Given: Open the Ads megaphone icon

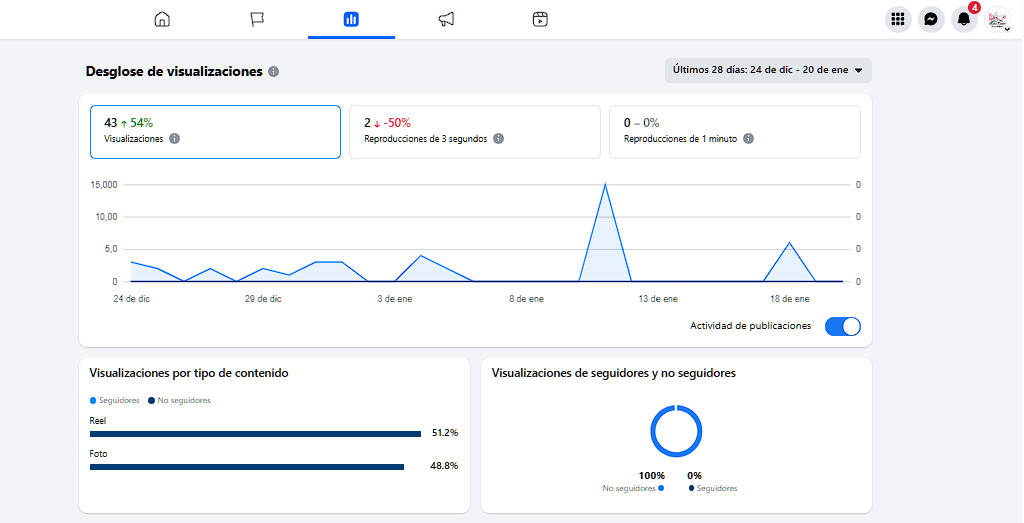Looking at the screenshot, I should 446,19.
